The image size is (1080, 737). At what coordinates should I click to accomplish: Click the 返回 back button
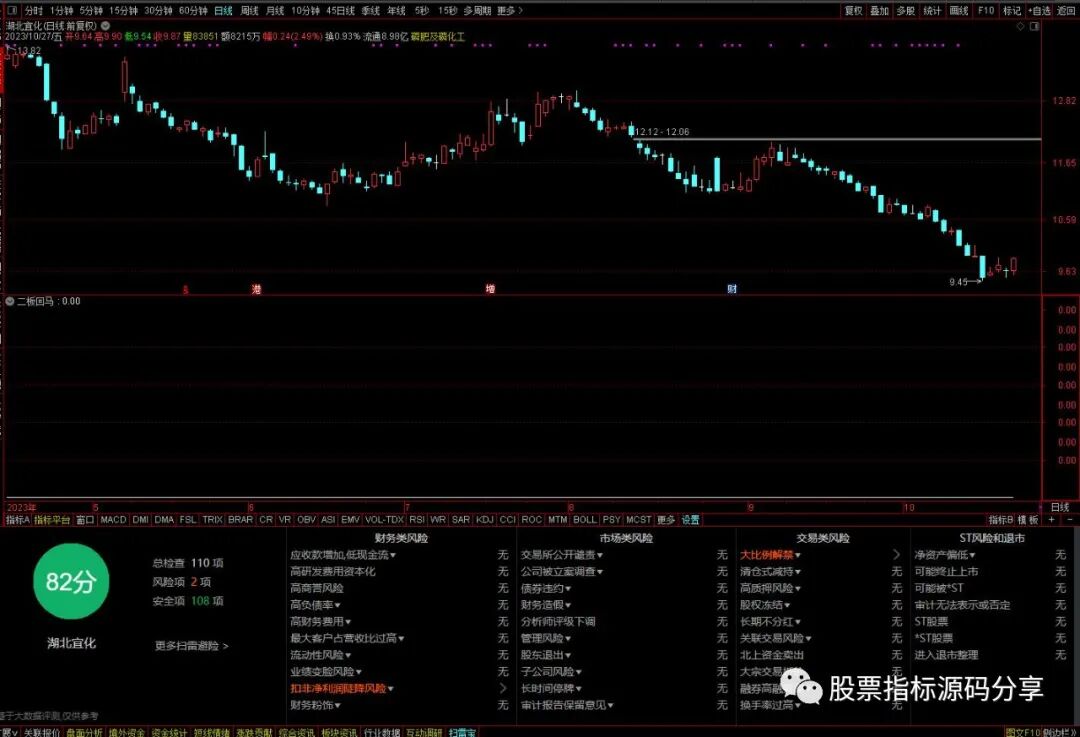click(x=1066, y=10)
